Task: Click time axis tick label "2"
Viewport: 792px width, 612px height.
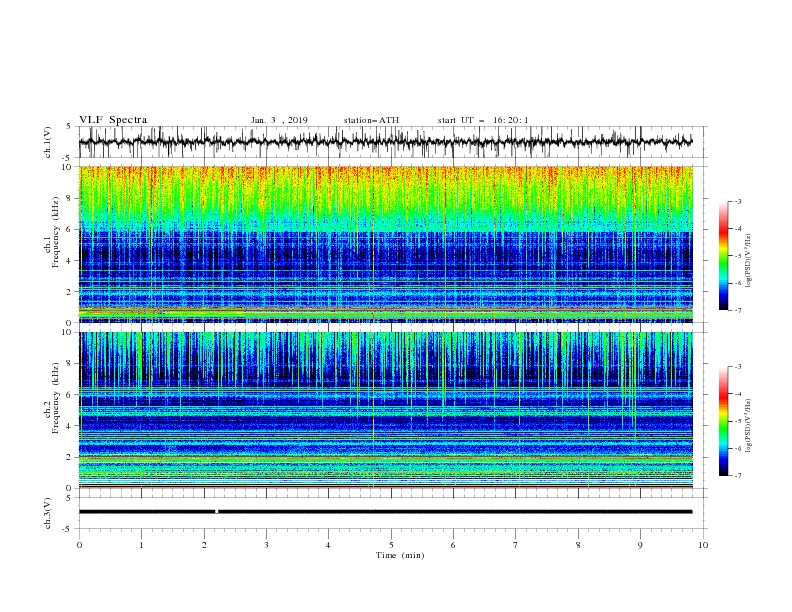Action: [x=204, y=545]
